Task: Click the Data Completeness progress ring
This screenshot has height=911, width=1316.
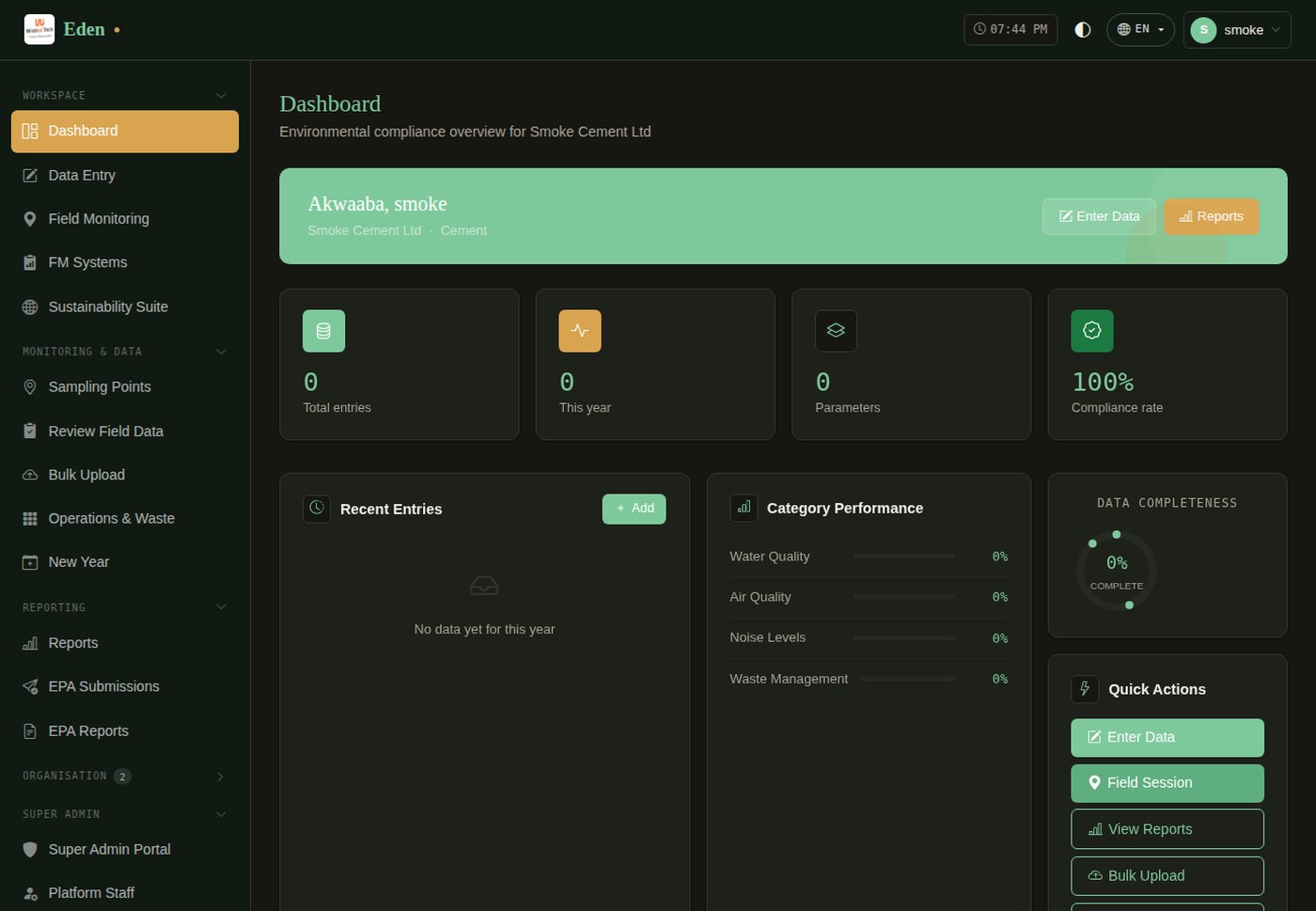Action: tap(1117, 571)
